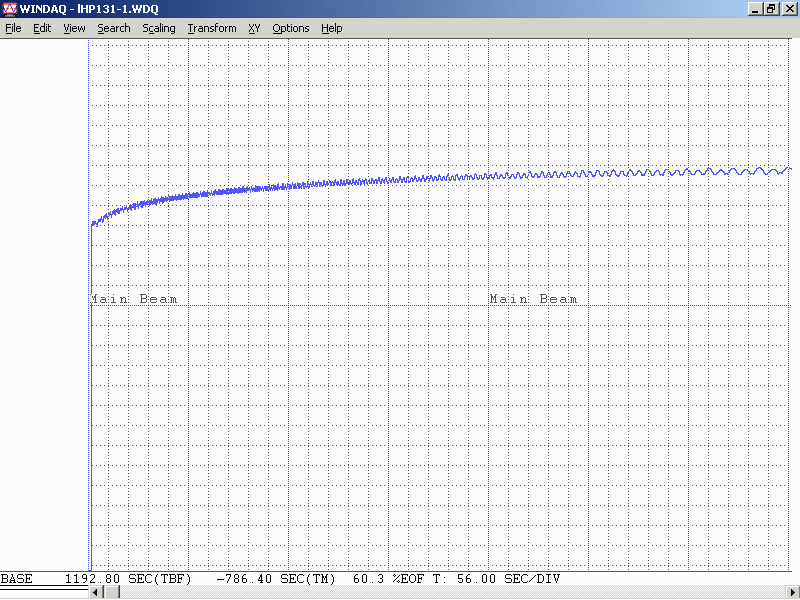Screen dimensions: 800x600
Task: Open the Help menu
Action: point(331,28)
